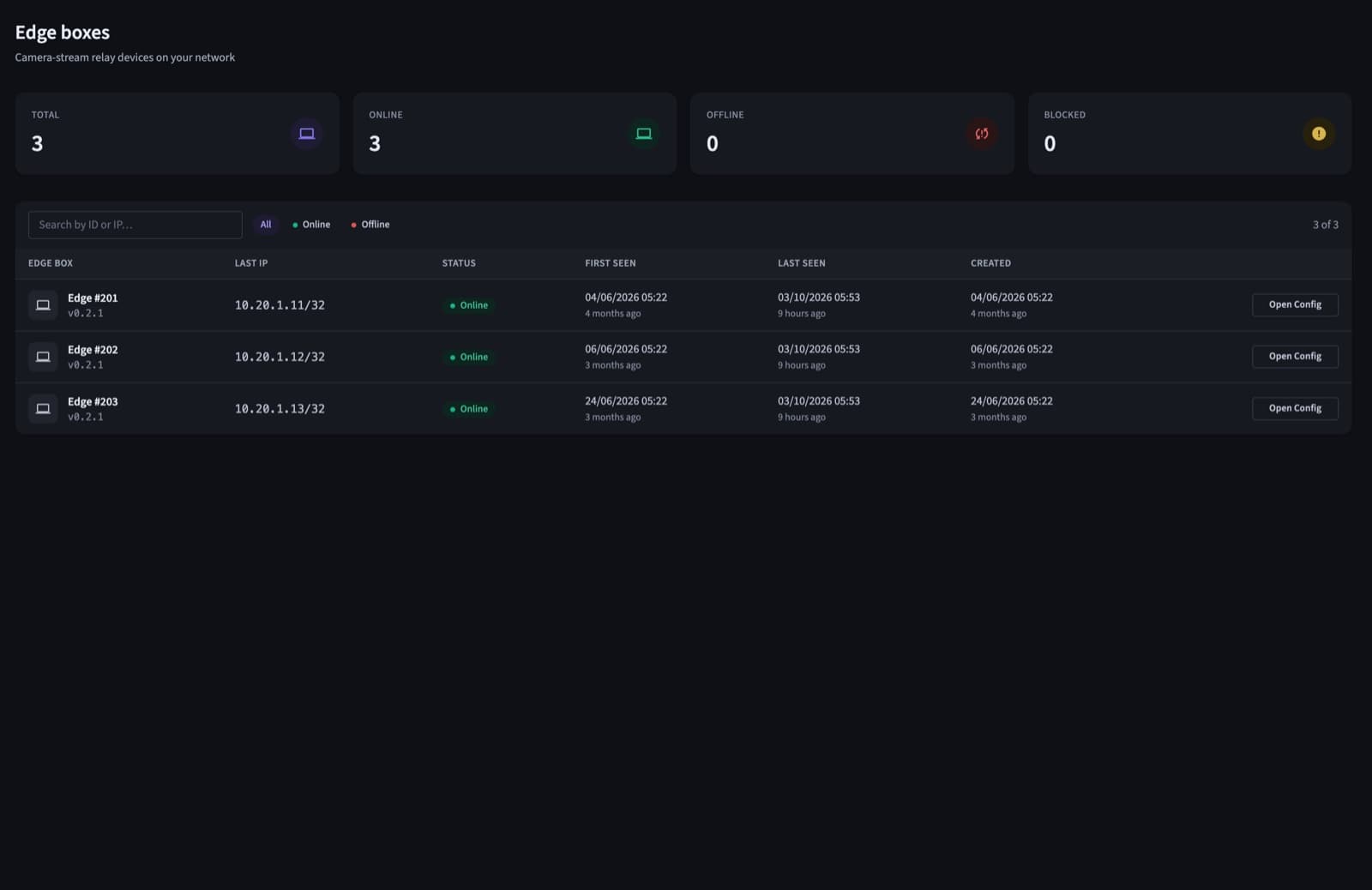Click the Edge #203 name
The height and width of the screenshot is (890, 1372).
point(93,402)
